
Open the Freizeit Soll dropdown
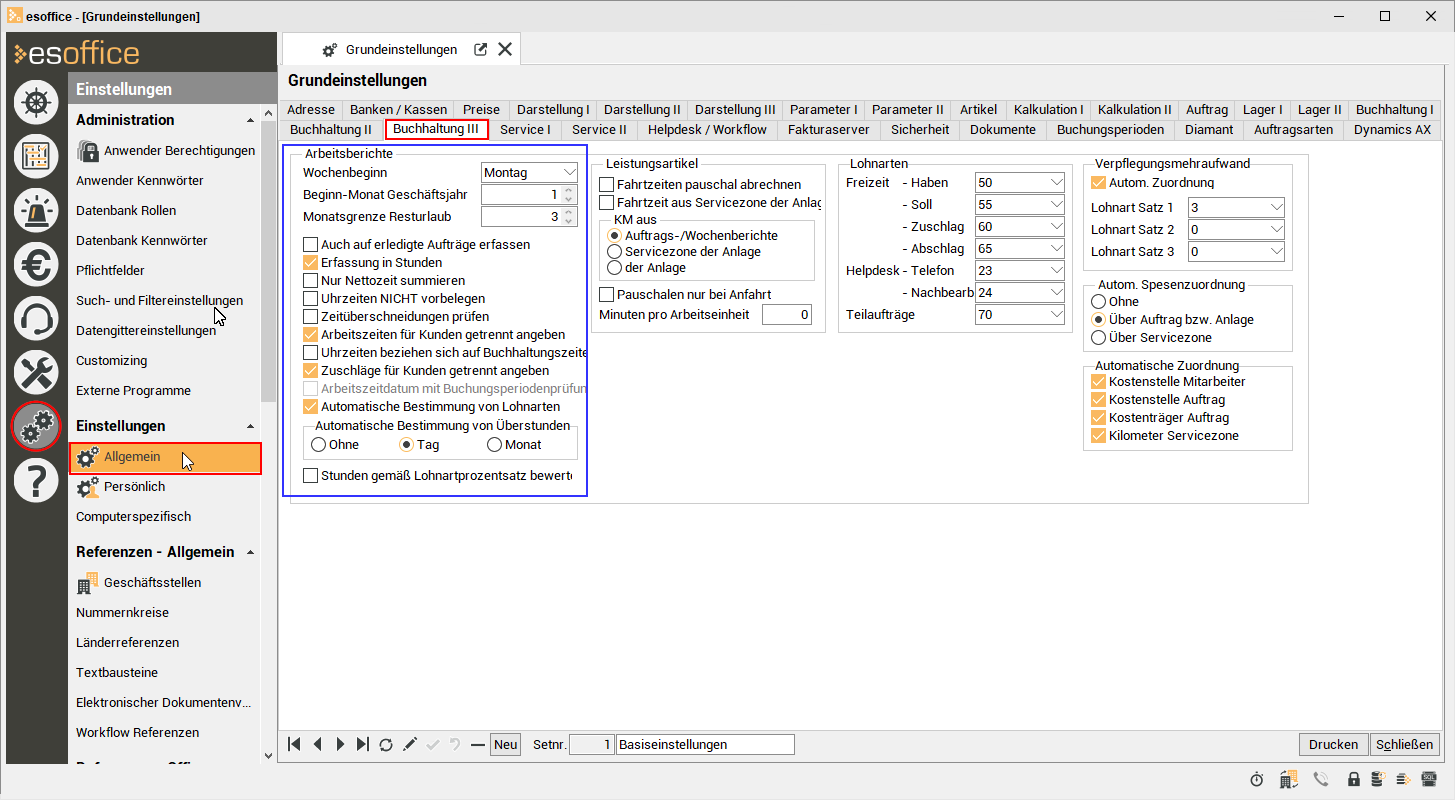(x=1057, y=205)
